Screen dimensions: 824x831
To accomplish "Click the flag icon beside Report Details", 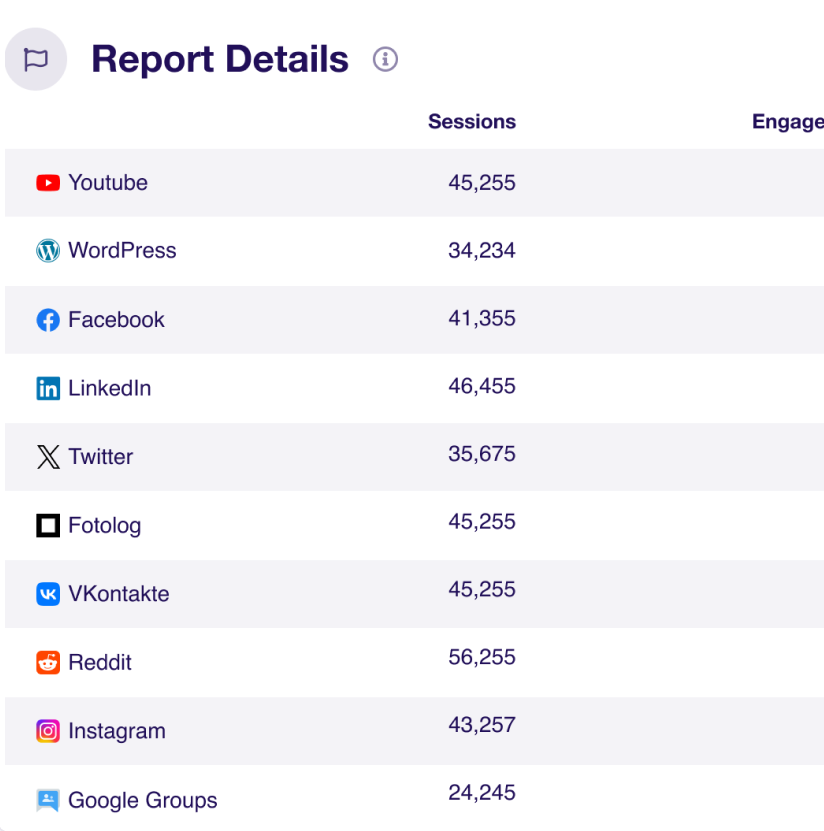I will [x=36, y=60].
